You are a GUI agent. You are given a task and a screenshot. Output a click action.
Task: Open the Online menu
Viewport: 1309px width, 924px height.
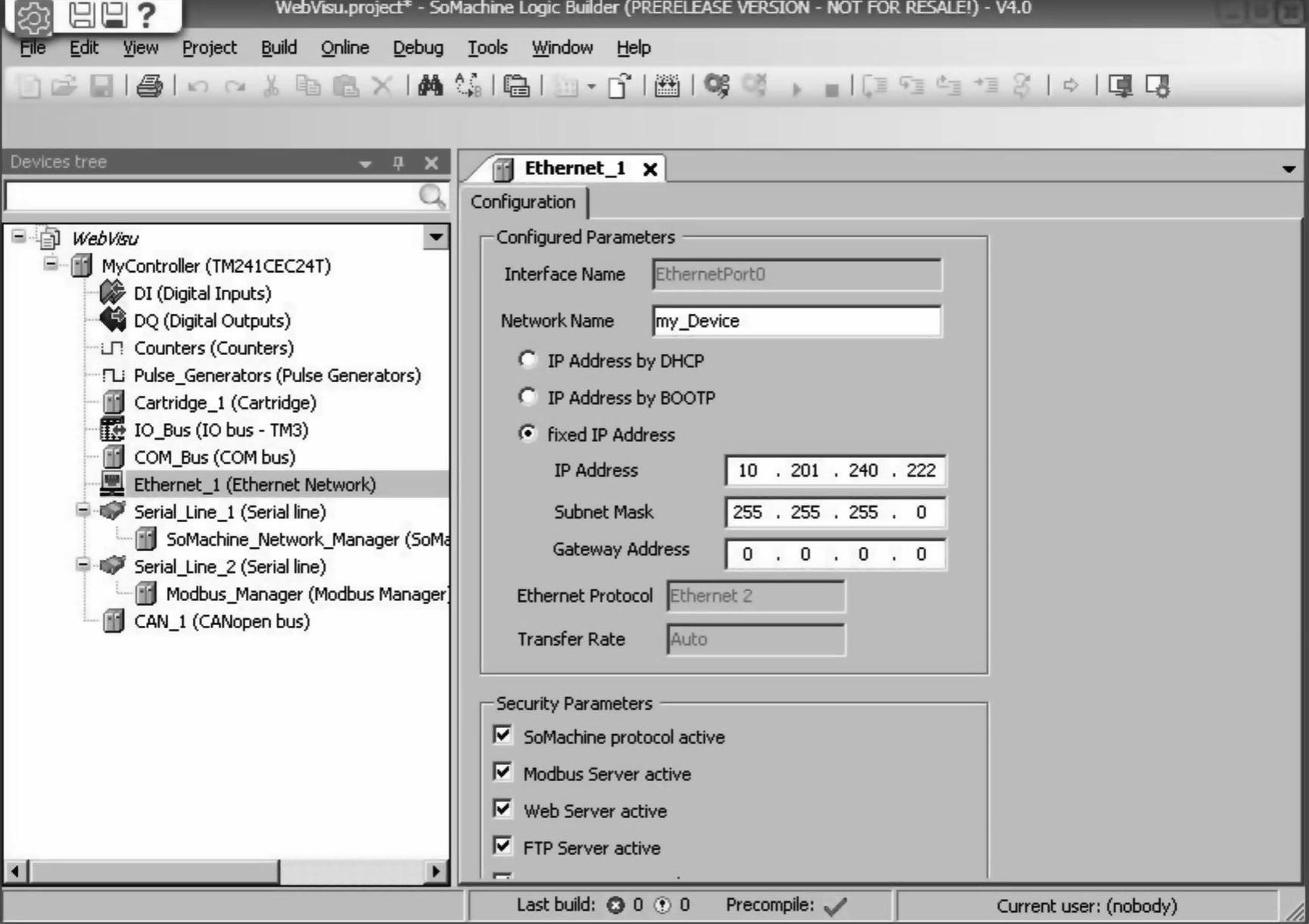pos(345,48)
